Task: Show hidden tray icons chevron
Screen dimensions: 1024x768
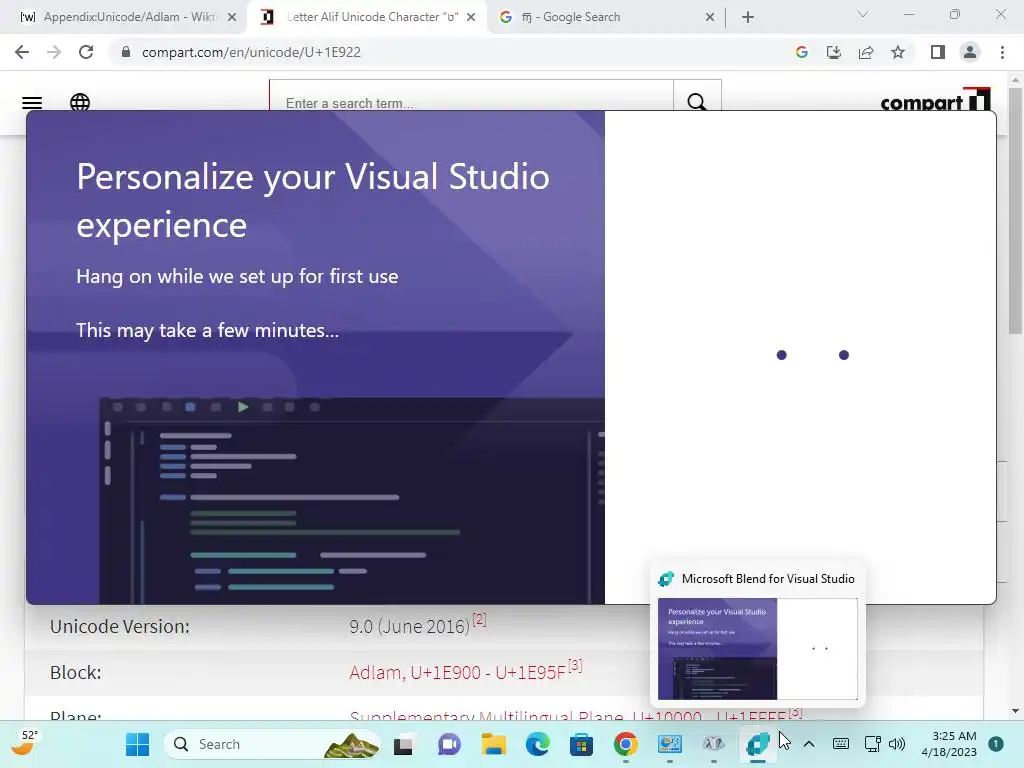Action: pyautogui.click(x=808, y=744)
